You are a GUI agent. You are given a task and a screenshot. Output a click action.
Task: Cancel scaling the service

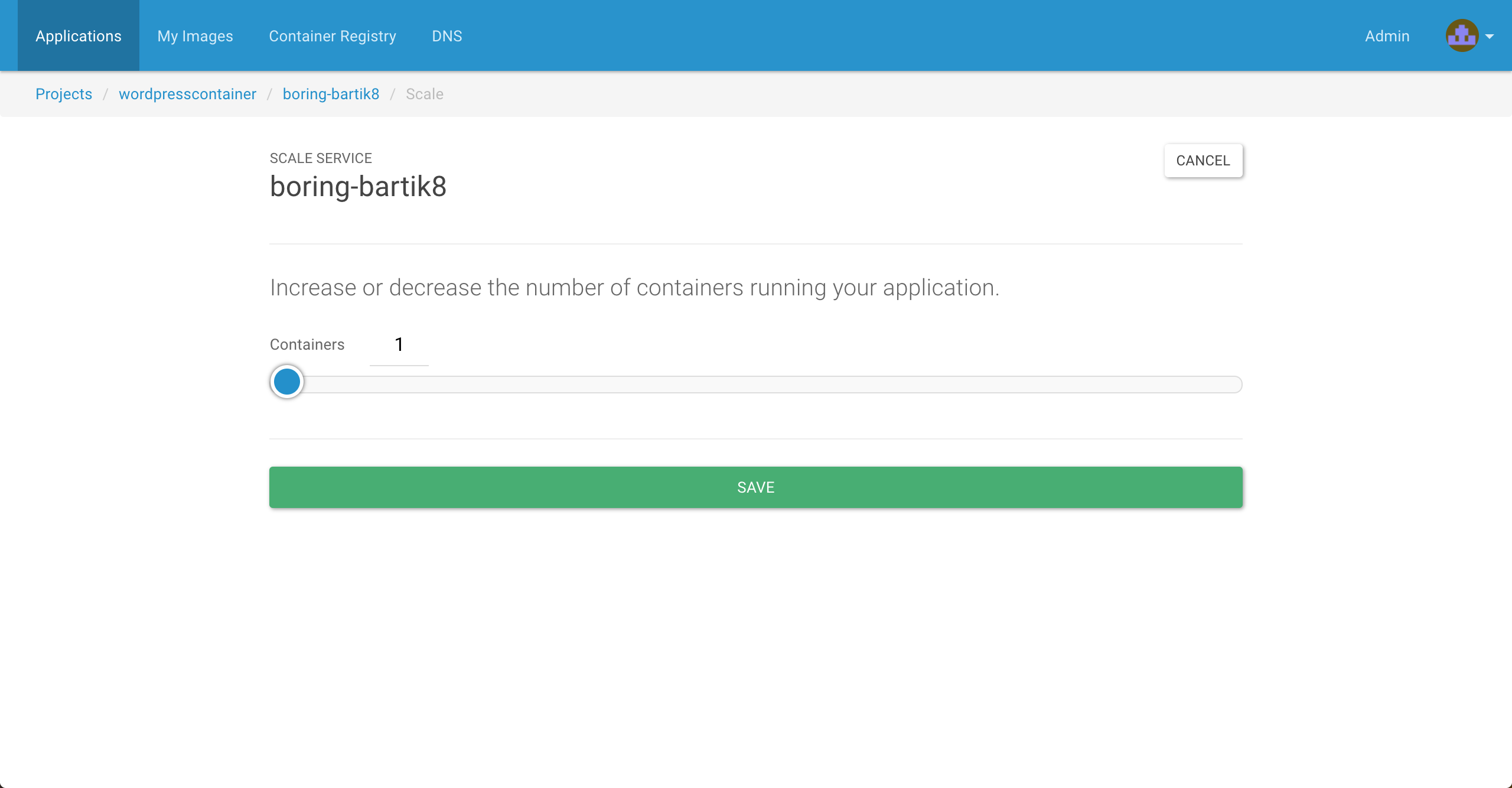pyautogui.click(x=1203, y=161)
